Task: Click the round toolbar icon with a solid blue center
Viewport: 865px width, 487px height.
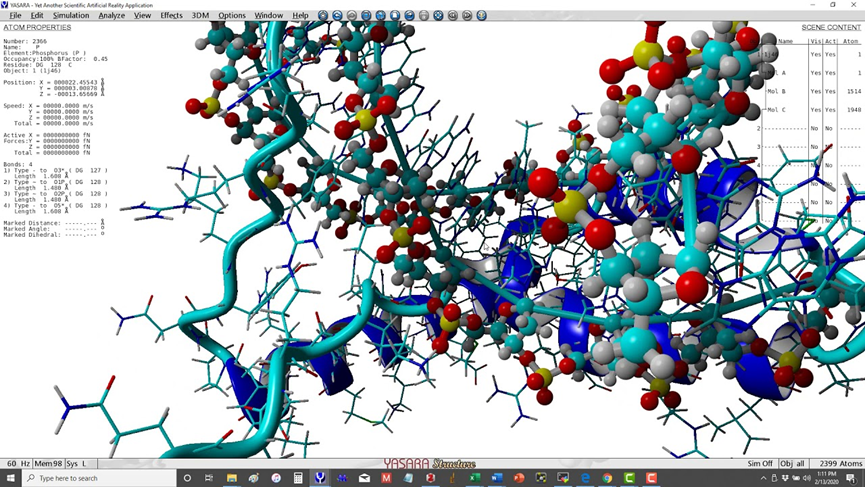Action: point(366,15)
